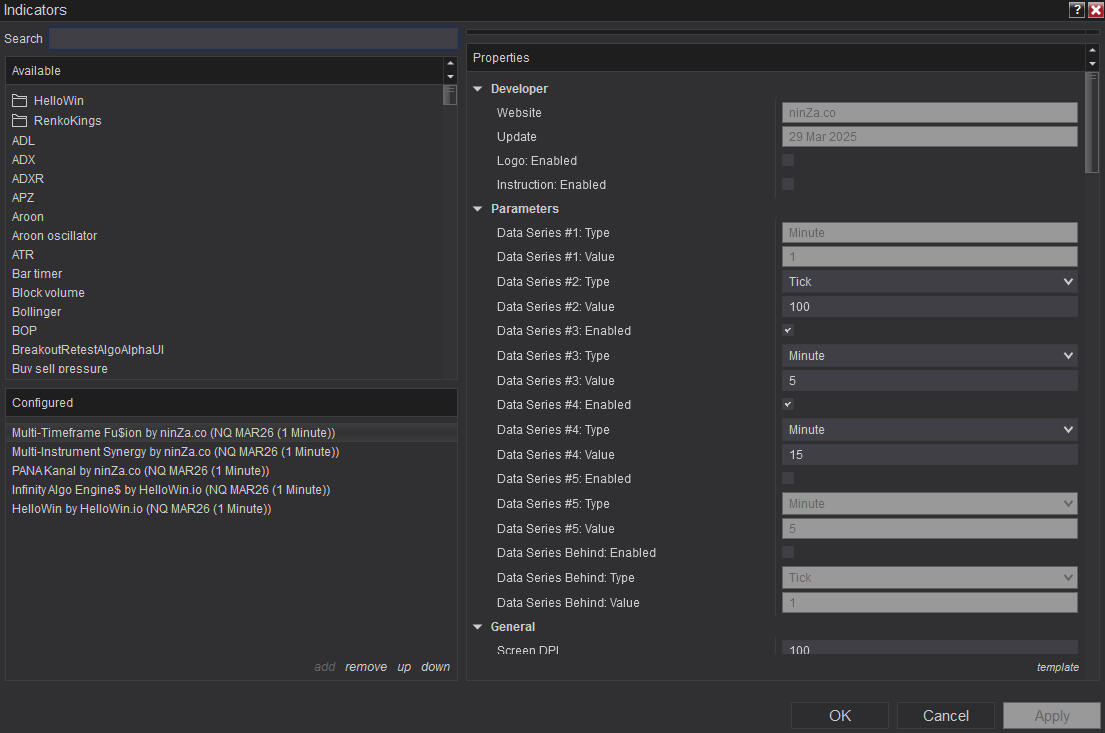
Task: Enable Data Series #5 checkbox
Action: [x=788, y=479]
